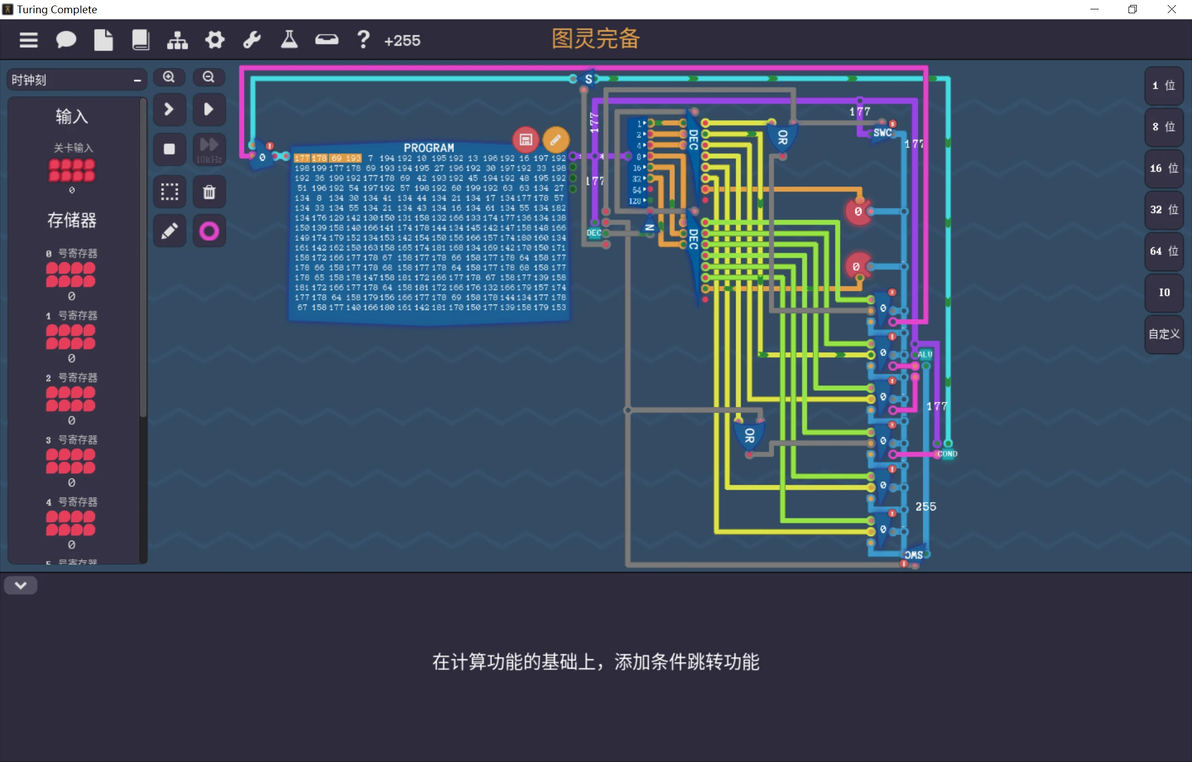Open the hamburger main menu
This screenshot has height=762, width=1192.
29,40
